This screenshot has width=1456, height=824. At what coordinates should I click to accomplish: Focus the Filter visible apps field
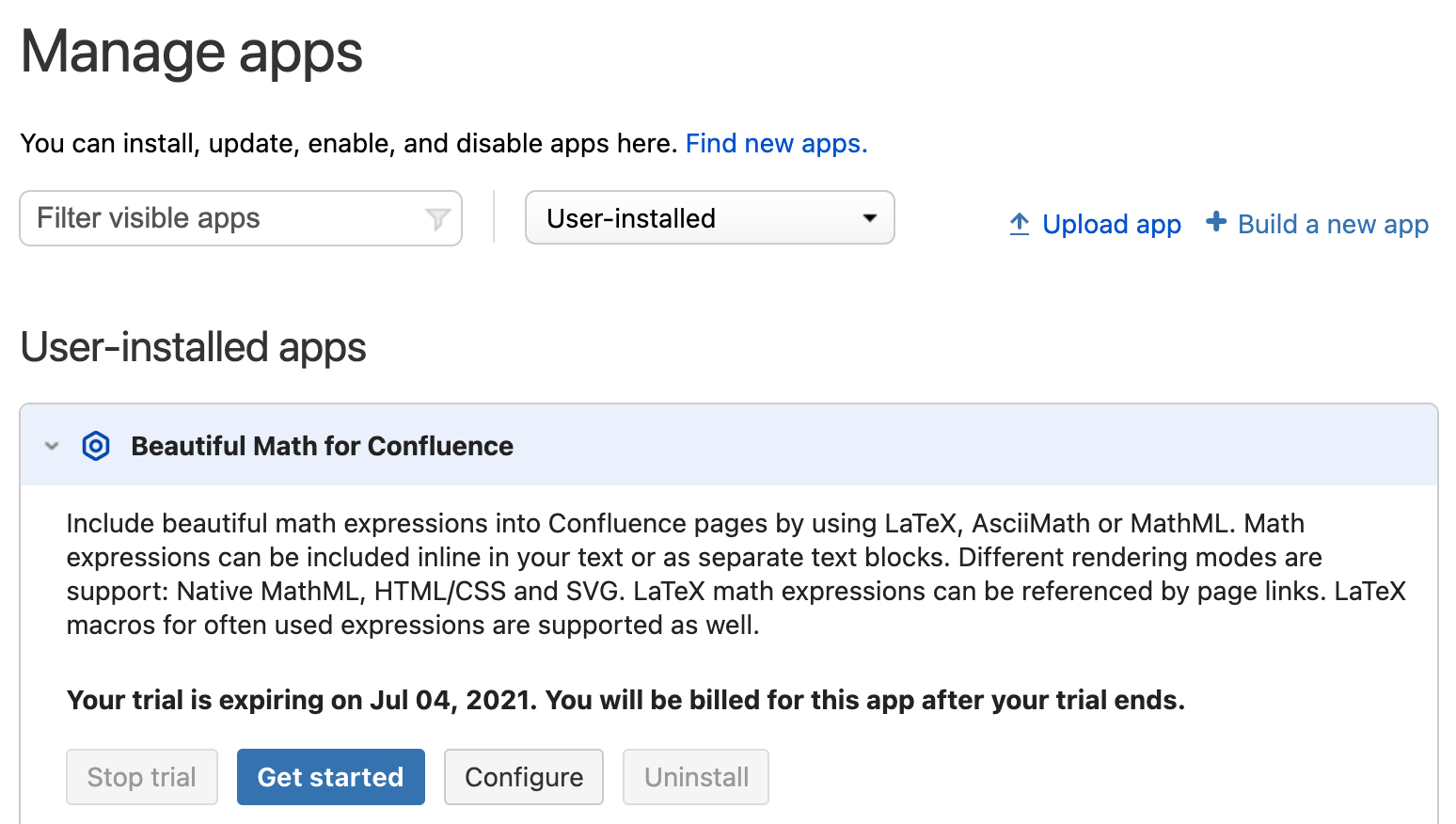226,218
